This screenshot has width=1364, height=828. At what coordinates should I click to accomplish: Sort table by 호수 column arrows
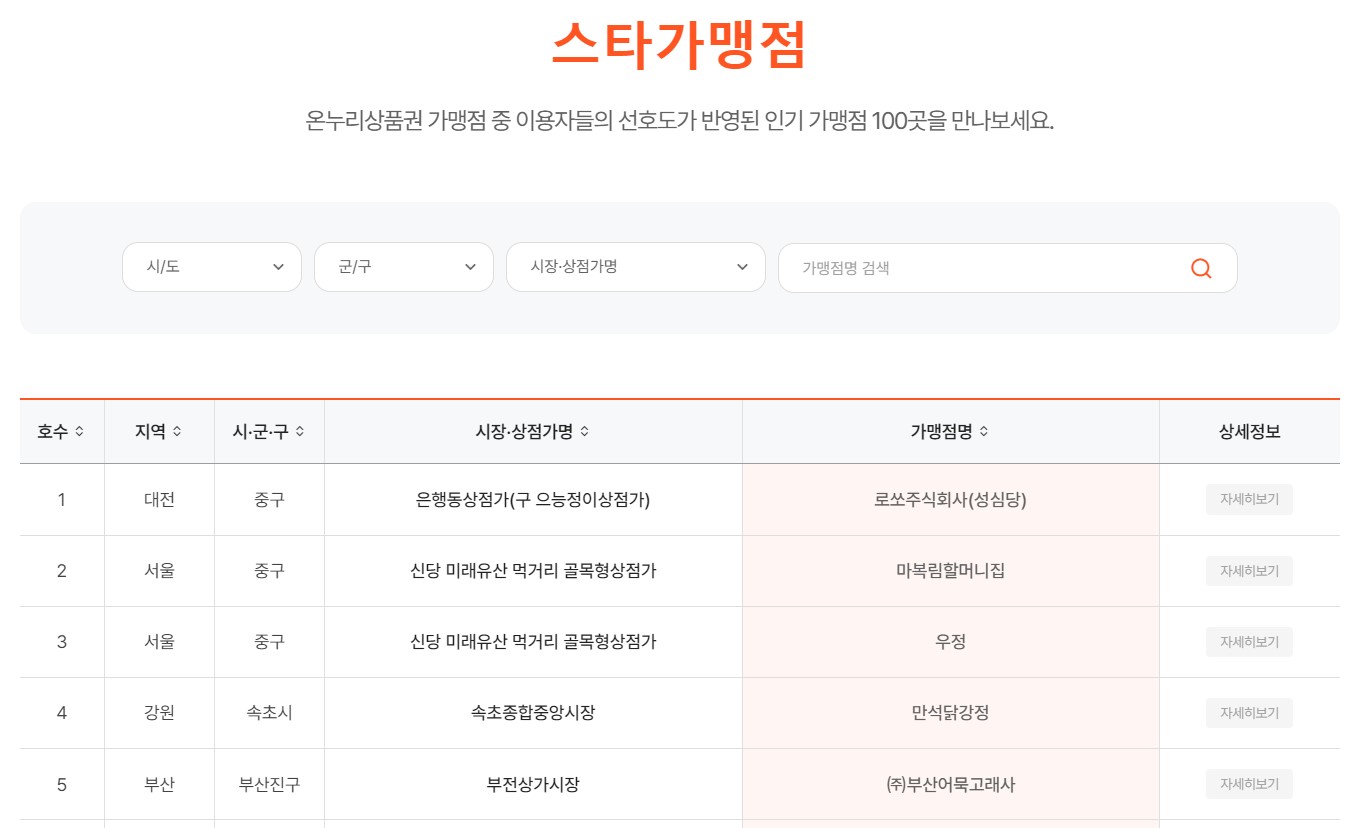pyautogui.click(x=80, y=432)
